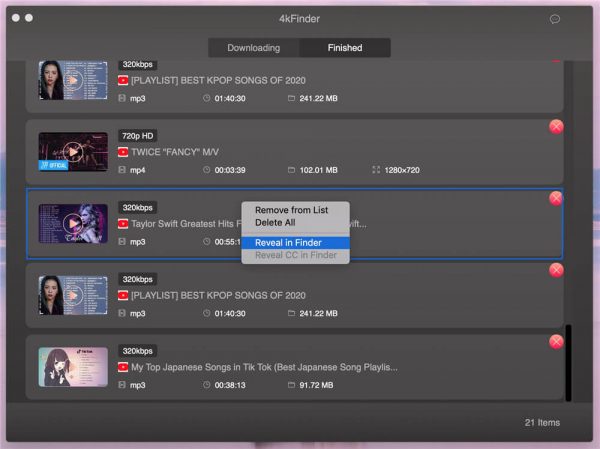Click folder icon in the top KPOP row
The image size is (600, 449).
click(291, 98)
